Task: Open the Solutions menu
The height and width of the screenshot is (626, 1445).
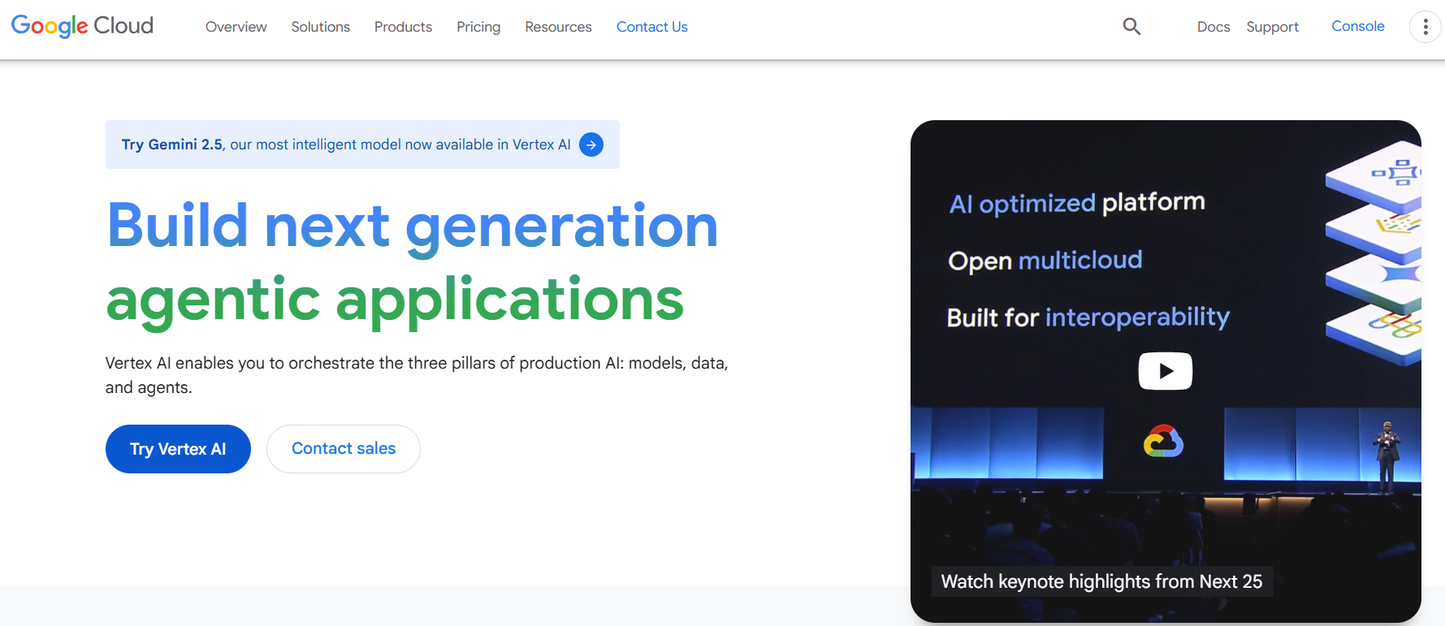Action: point(321,27)
